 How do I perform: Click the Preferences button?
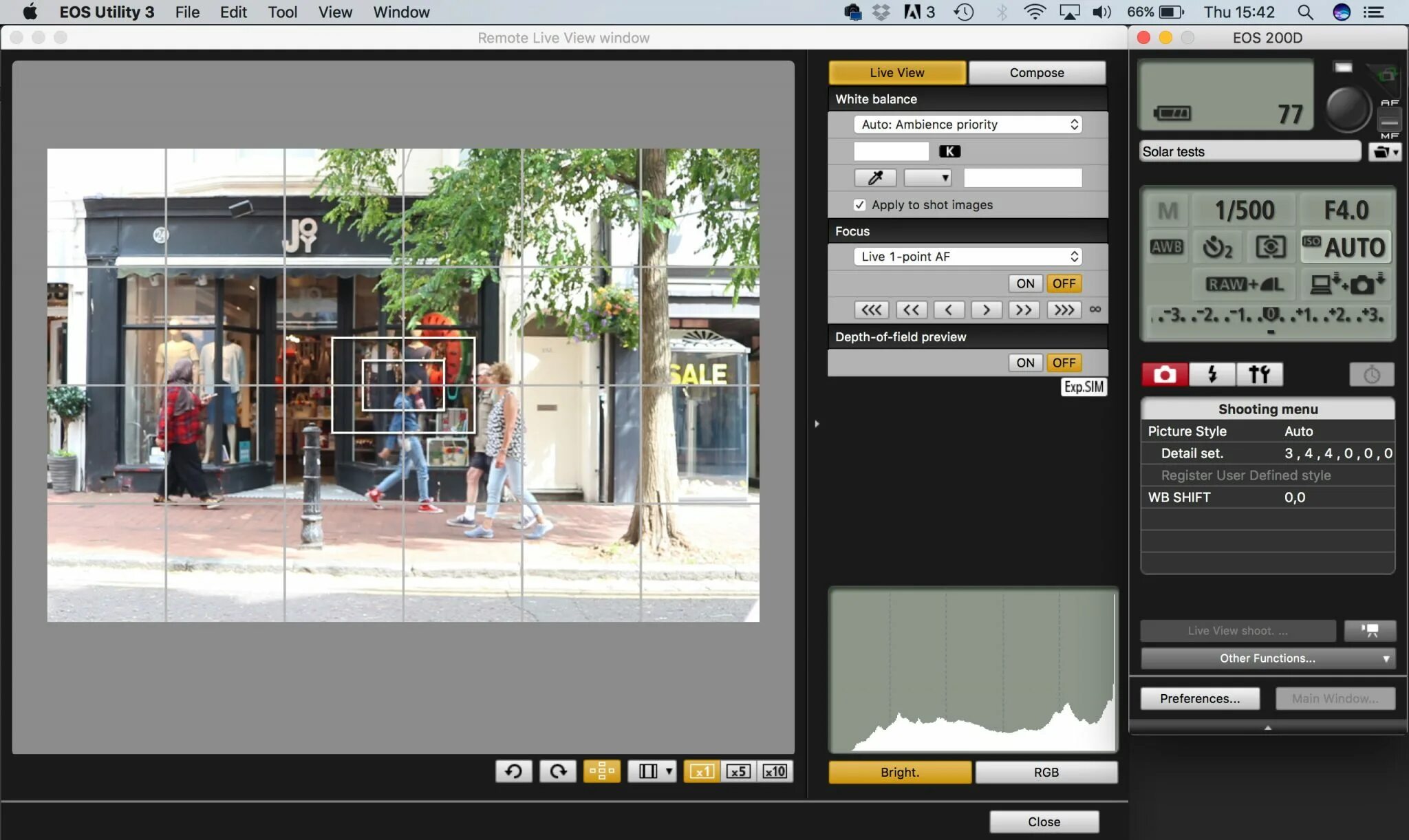pyautogui.click(x=1199, y=699)
